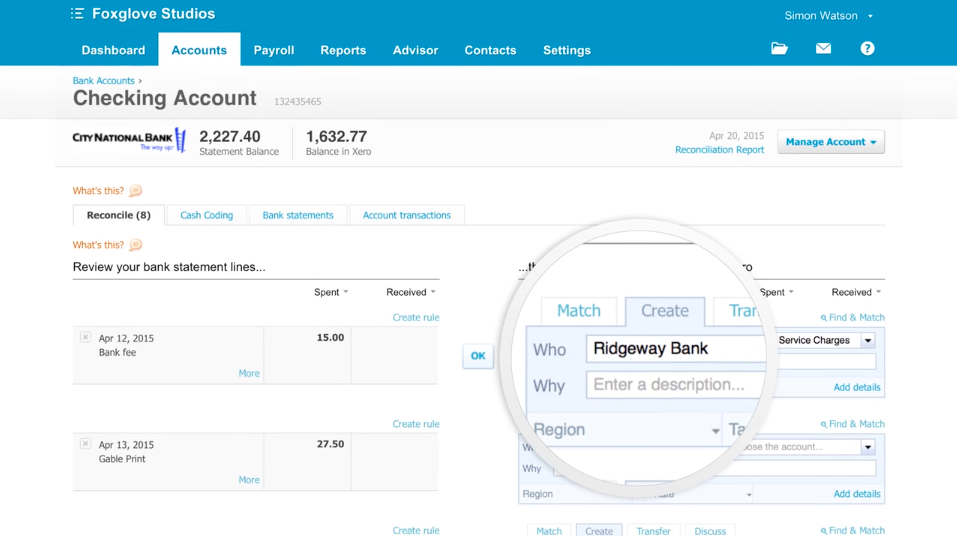Click More on the Gable Print statement line
This screenshot has height=536, width=957.
(x=249, y=480)
